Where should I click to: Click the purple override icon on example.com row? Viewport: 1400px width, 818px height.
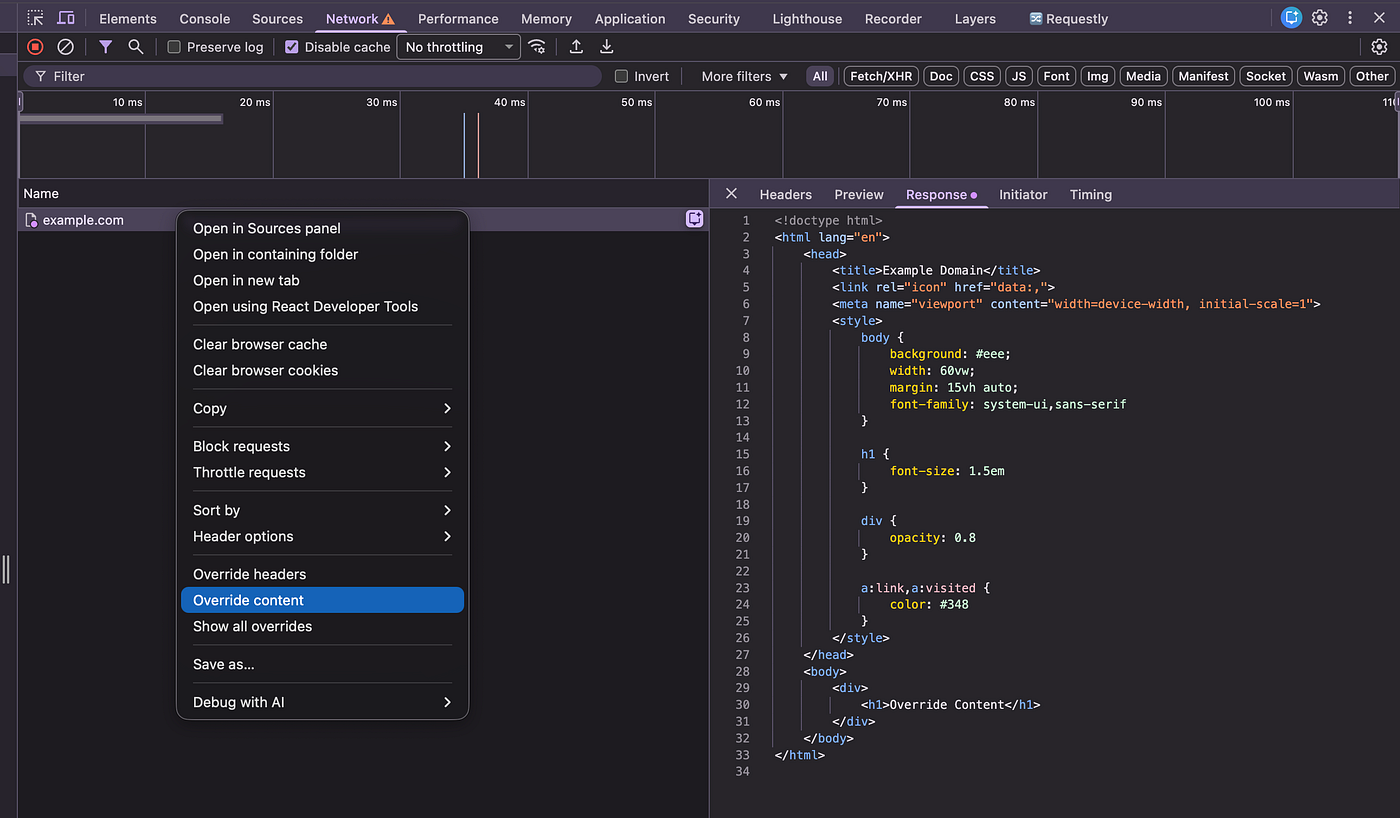[x=695, y=219]
